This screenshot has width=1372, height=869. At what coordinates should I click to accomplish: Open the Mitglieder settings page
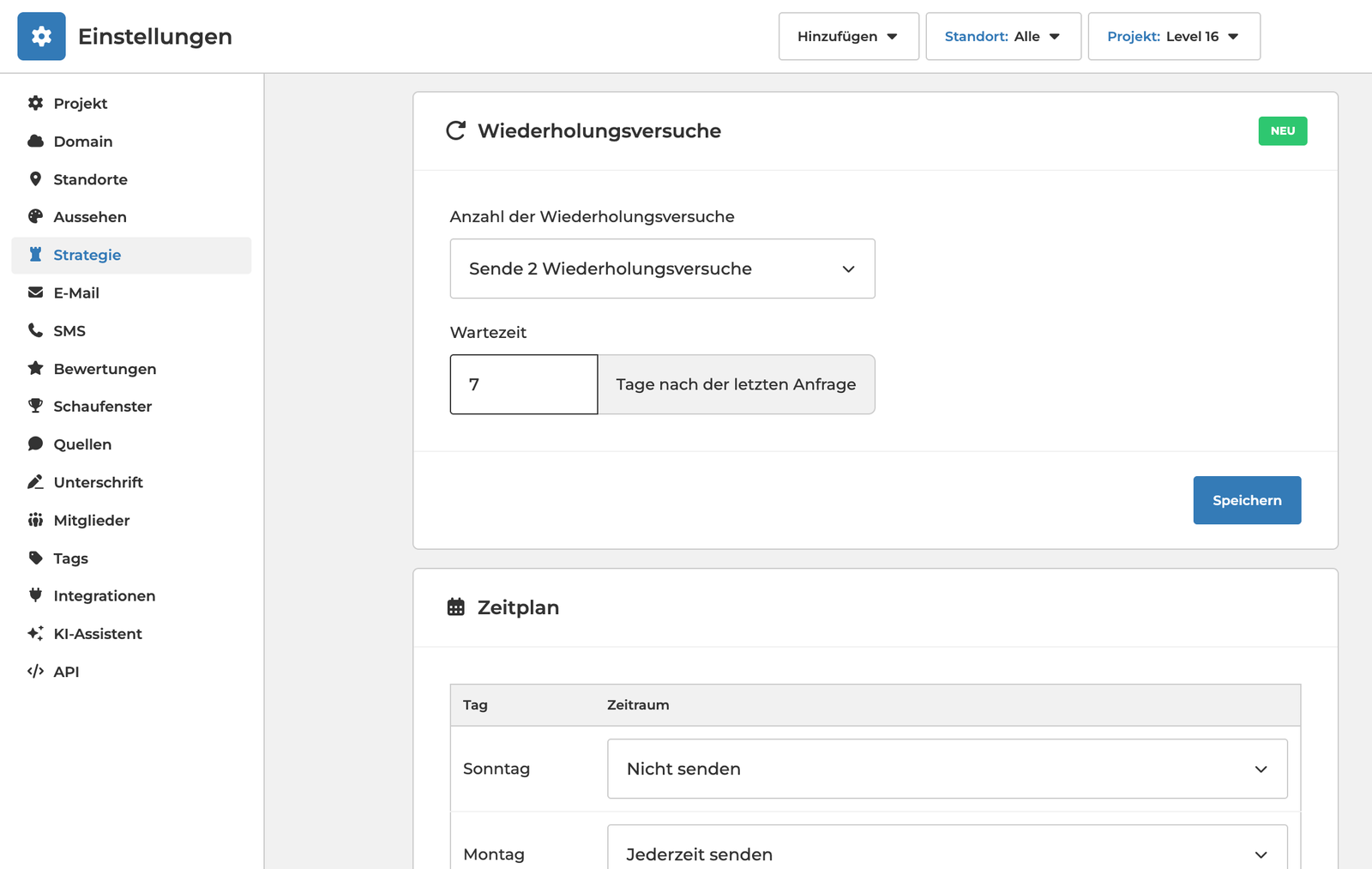[x=91, y=520]
